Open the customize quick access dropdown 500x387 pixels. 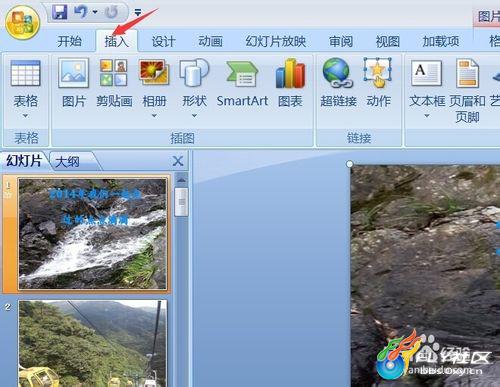point(138,13)
